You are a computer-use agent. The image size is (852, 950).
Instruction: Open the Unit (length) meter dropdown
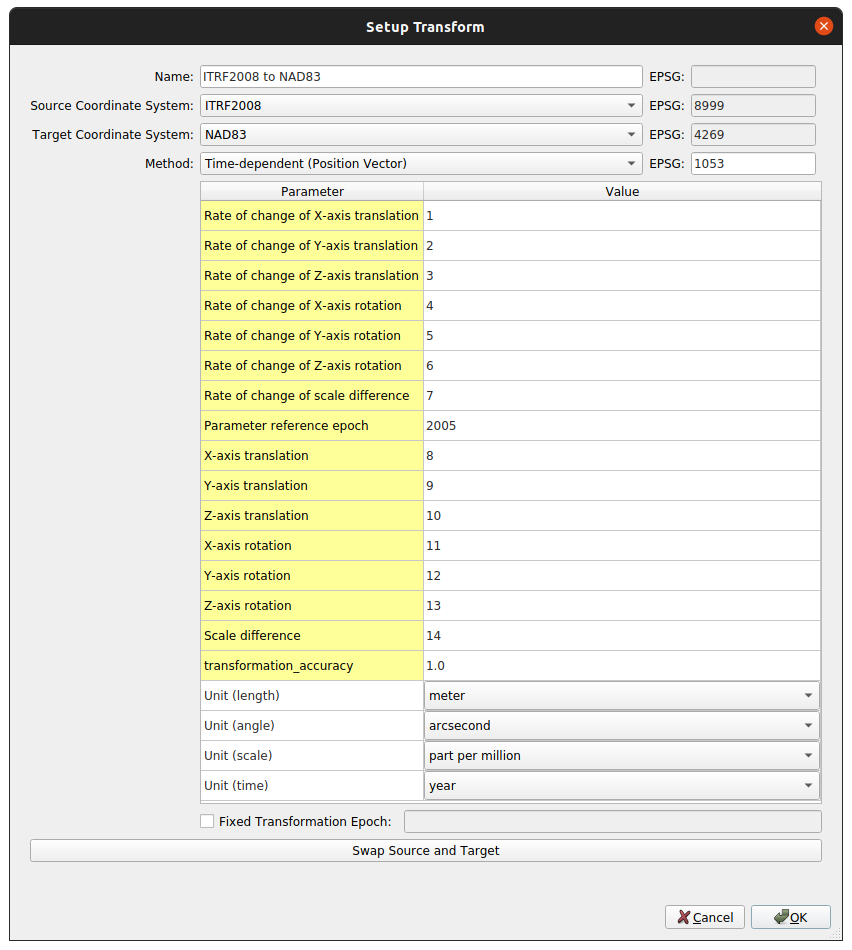[x=622, y=696]
